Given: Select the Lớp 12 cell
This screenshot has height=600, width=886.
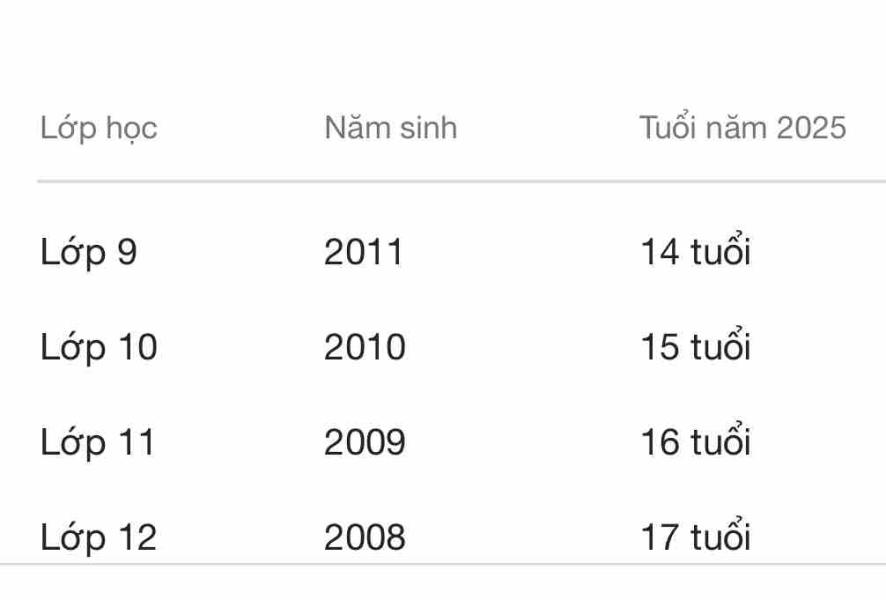Looking at the screenshot, I should click(x=99, y=537).
